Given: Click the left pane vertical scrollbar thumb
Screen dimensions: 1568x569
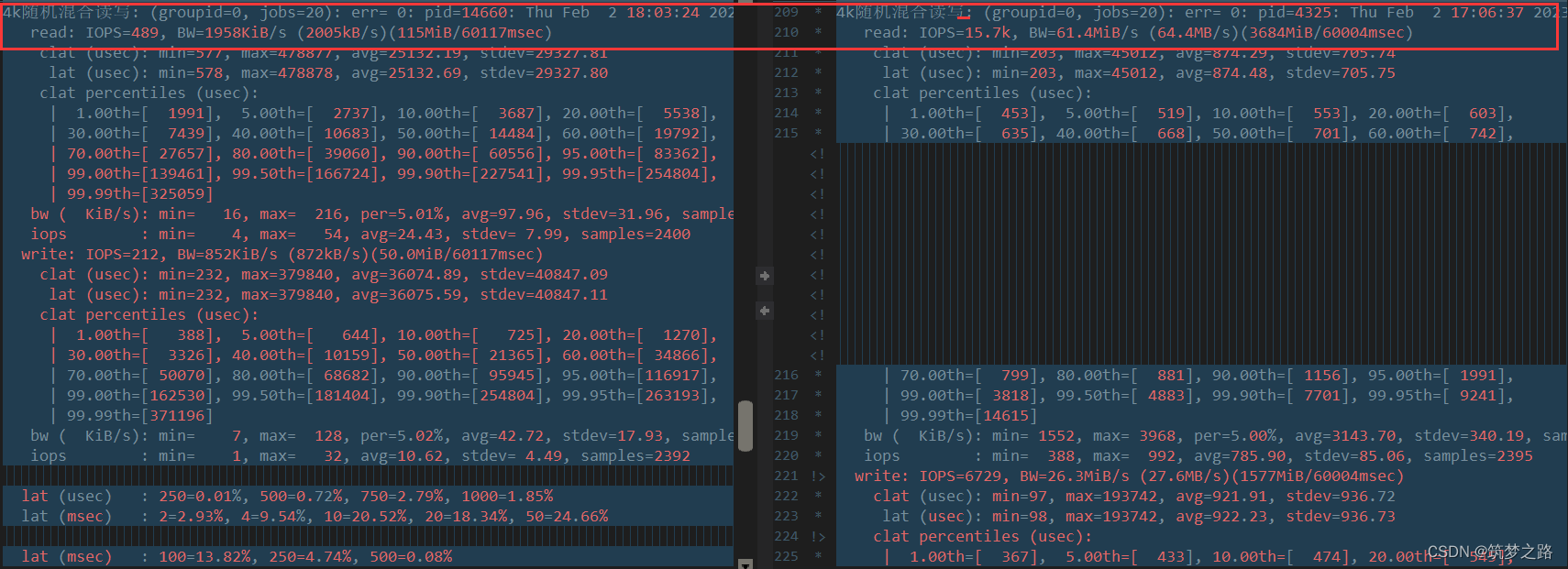Looking at the screenshot, I should click(745, 426).
